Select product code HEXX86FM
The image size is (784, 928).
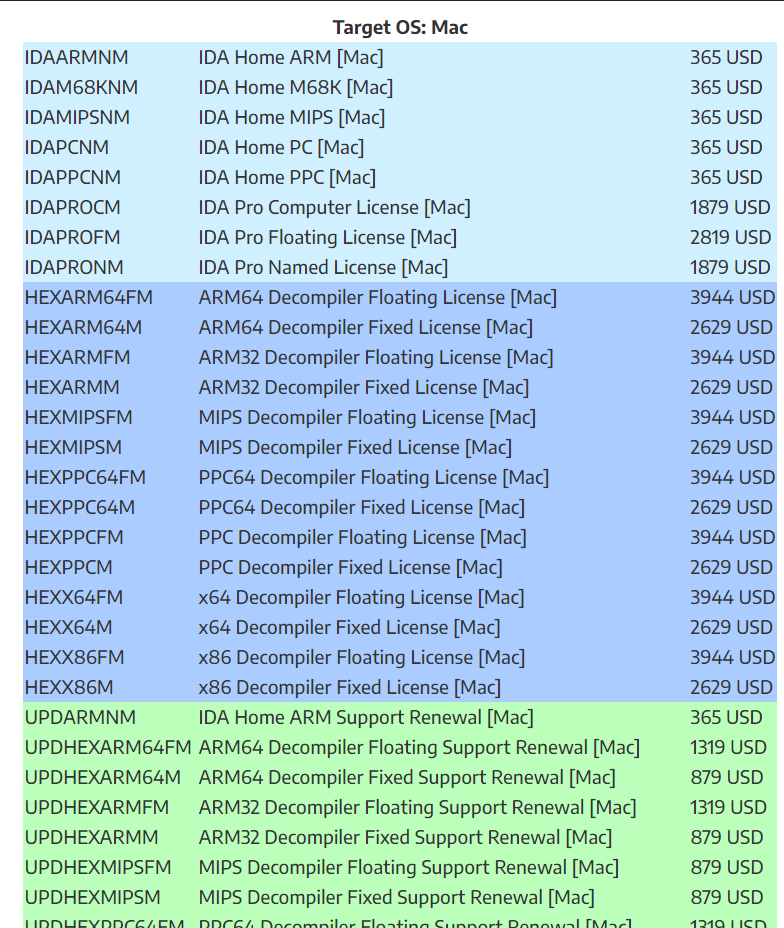click(75, 657)
